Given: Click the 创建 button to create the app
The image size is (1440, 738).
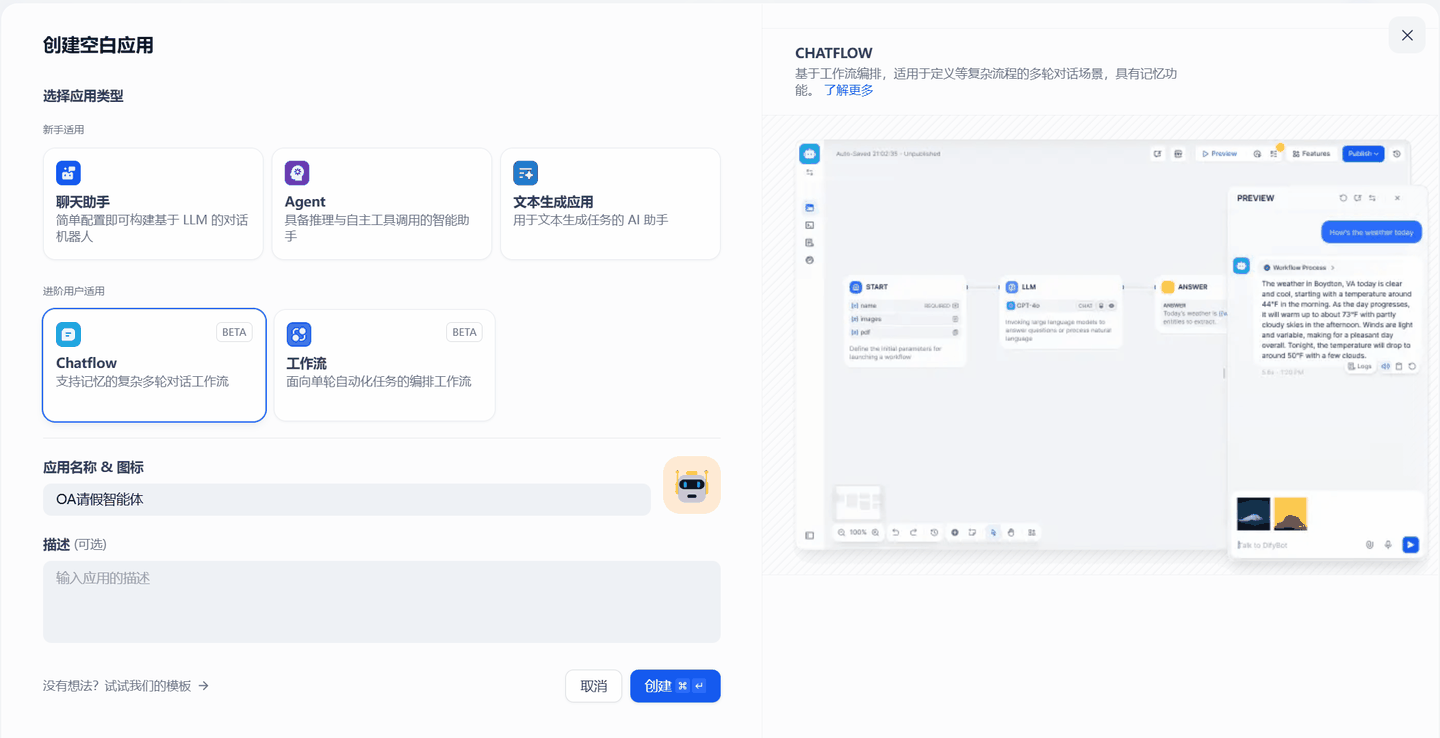Looking at the screenshot, I should click(x=675, y=686).
